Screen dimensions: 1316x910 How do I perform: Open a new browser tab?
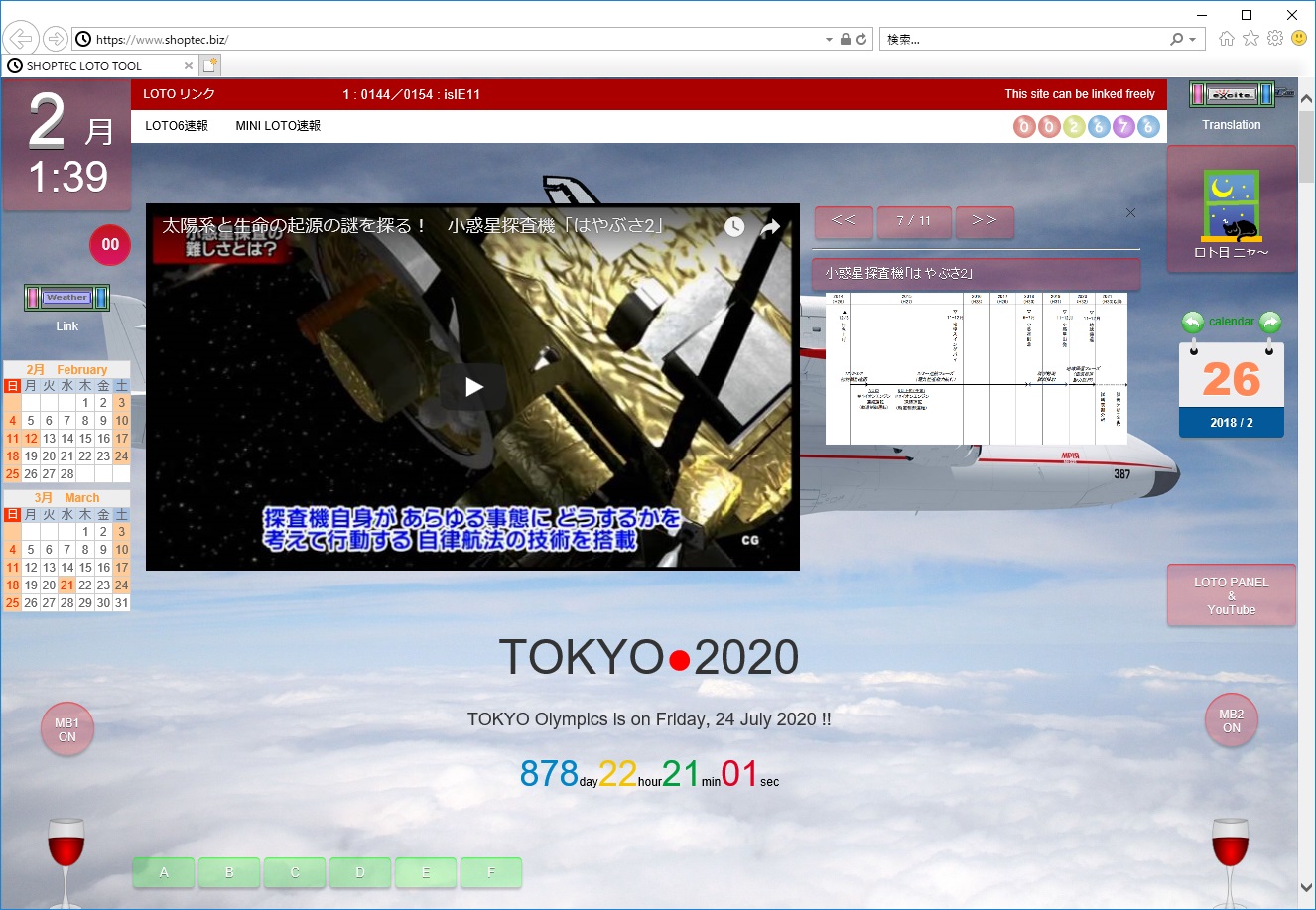pos(209,65)
